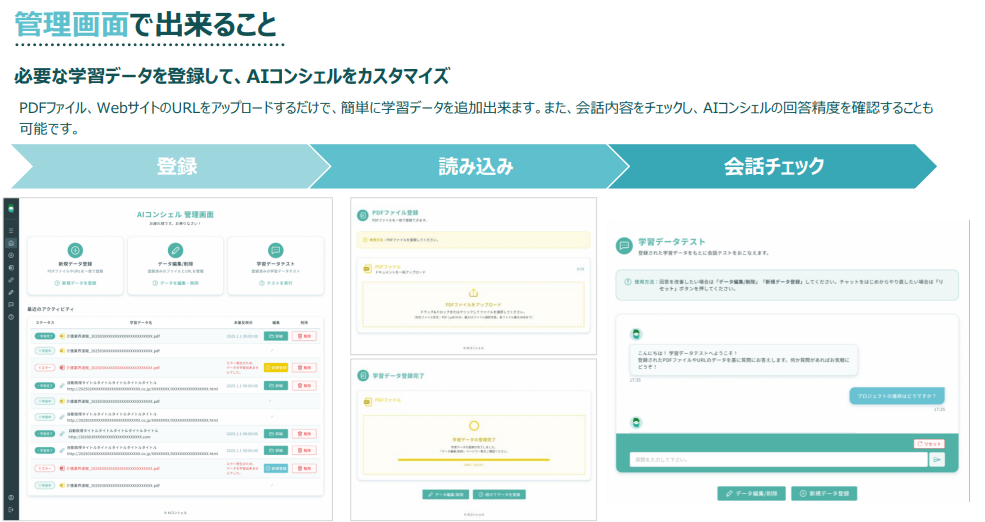Click the logout icon at sidebar bottom

click(x=11, y=510)
